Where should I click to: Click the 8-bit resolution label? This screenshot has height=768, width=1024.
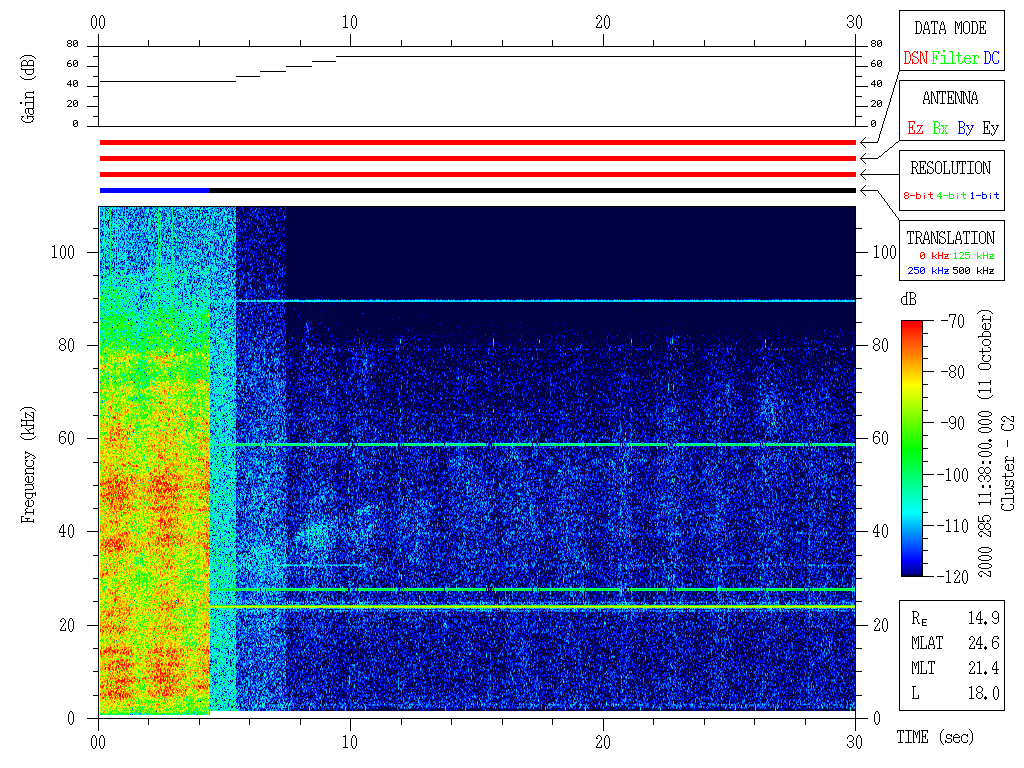[x=919, y=196]
